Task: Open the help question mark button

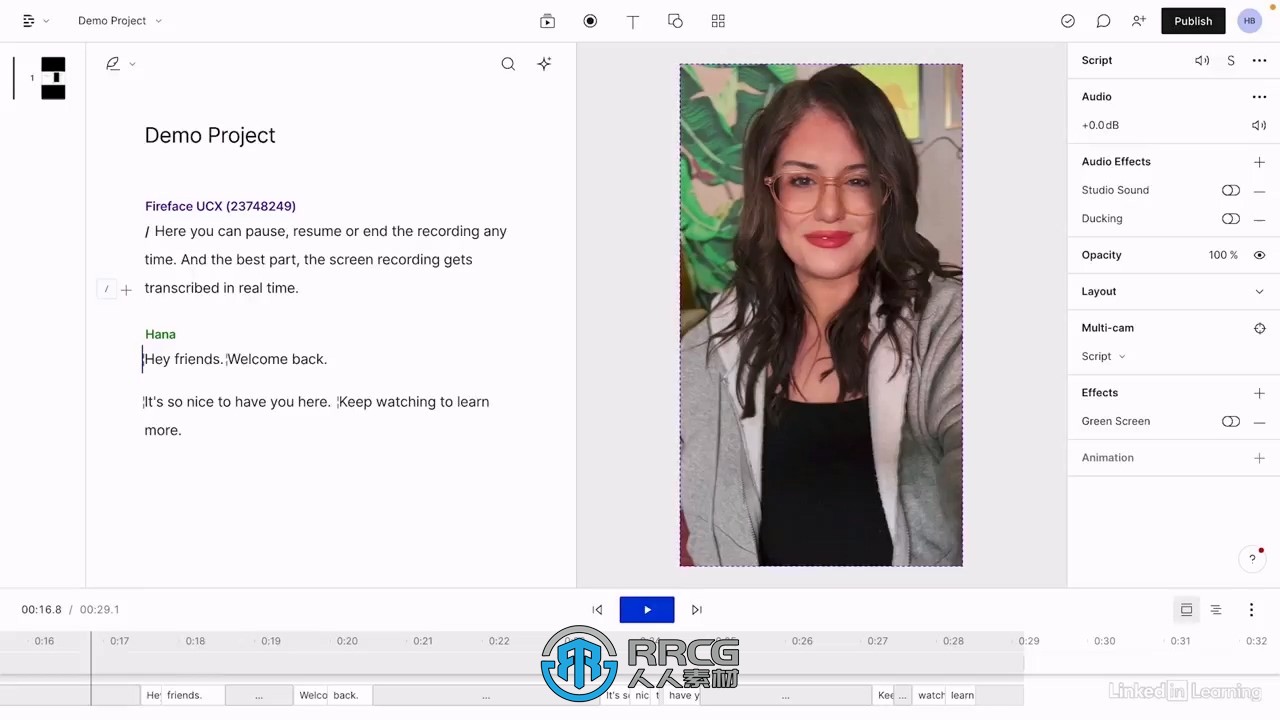Action: point(1252,559)
